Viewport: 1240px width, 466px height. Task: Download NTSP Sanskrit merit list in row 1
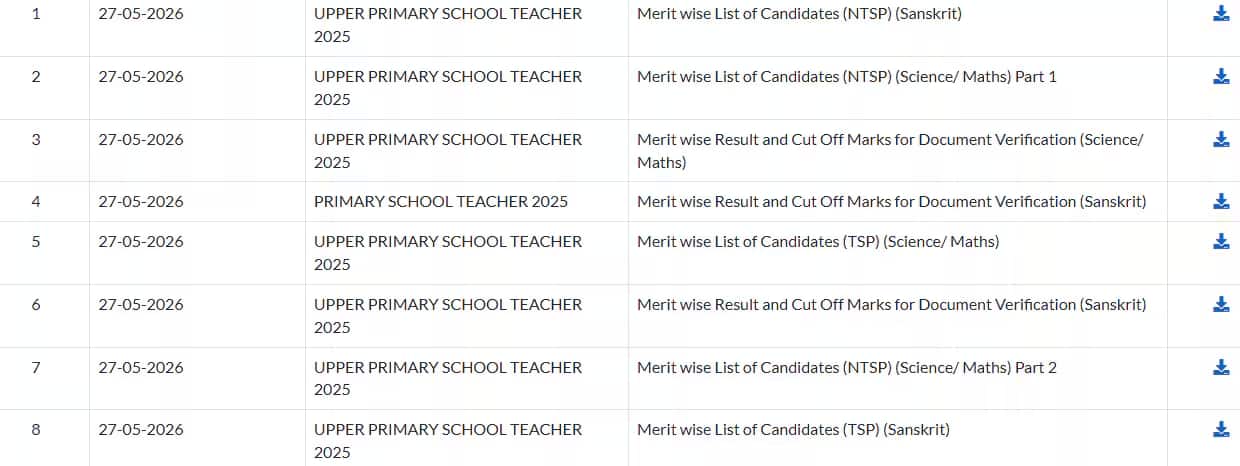(1221, 14)
